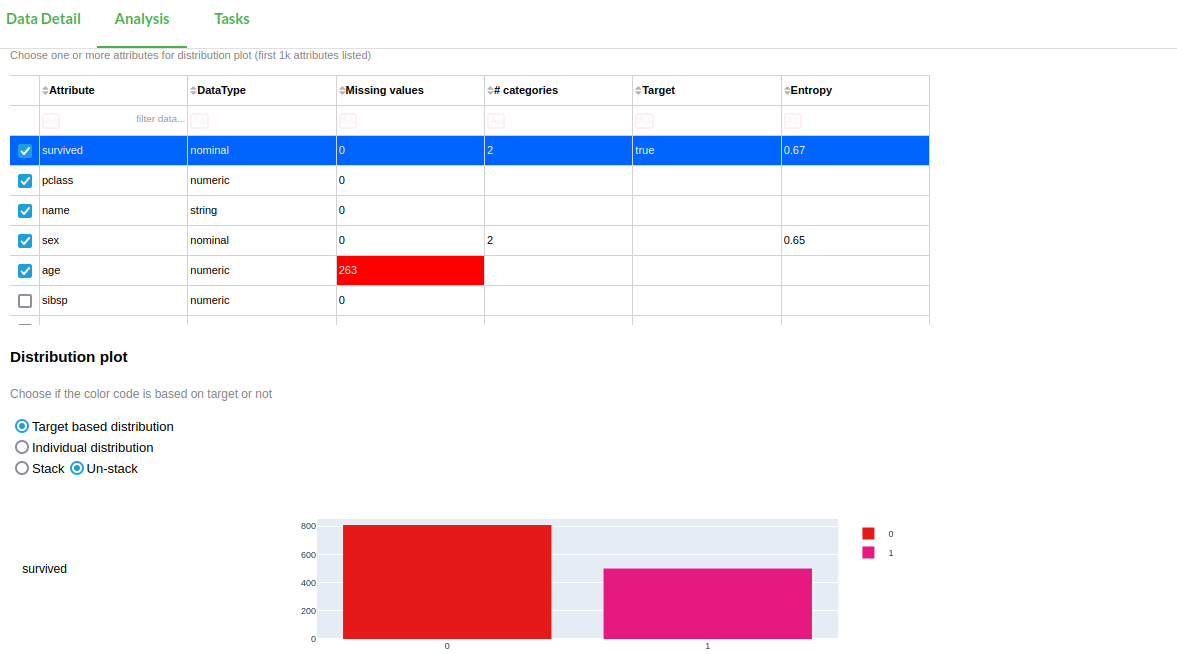Select Individual distribution option
The width and height of the screenshot is (1177, 654).
(22, 448)
